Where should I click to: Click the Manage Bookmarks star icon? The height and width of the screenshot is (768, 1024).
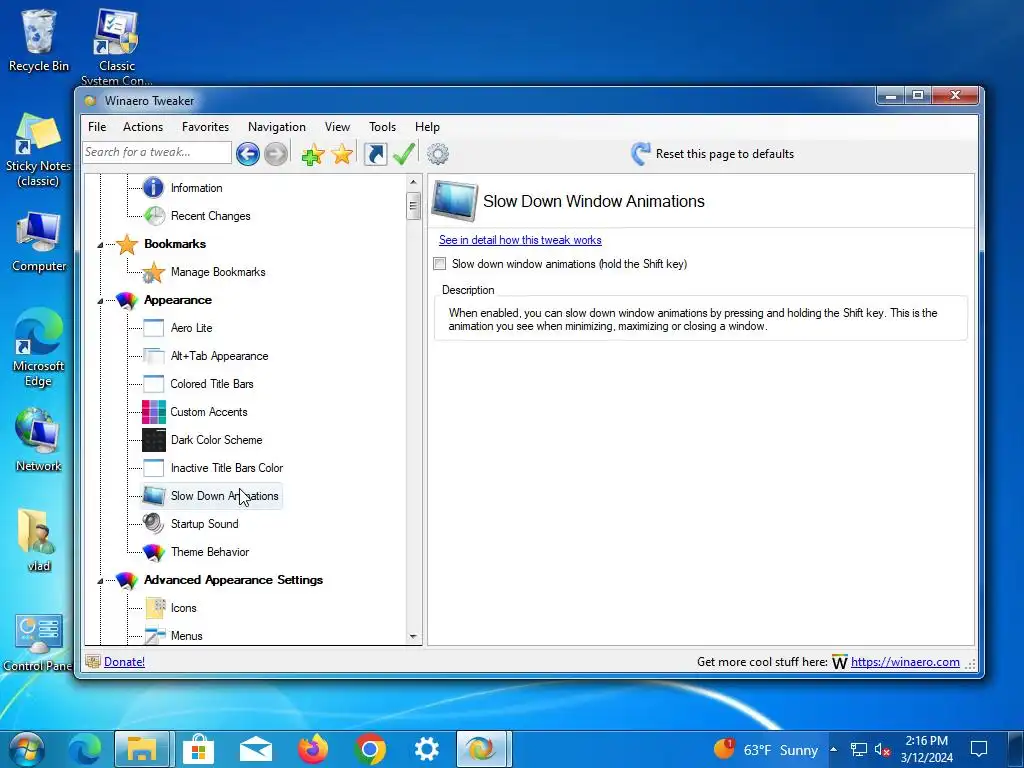(x=153, y=272)
